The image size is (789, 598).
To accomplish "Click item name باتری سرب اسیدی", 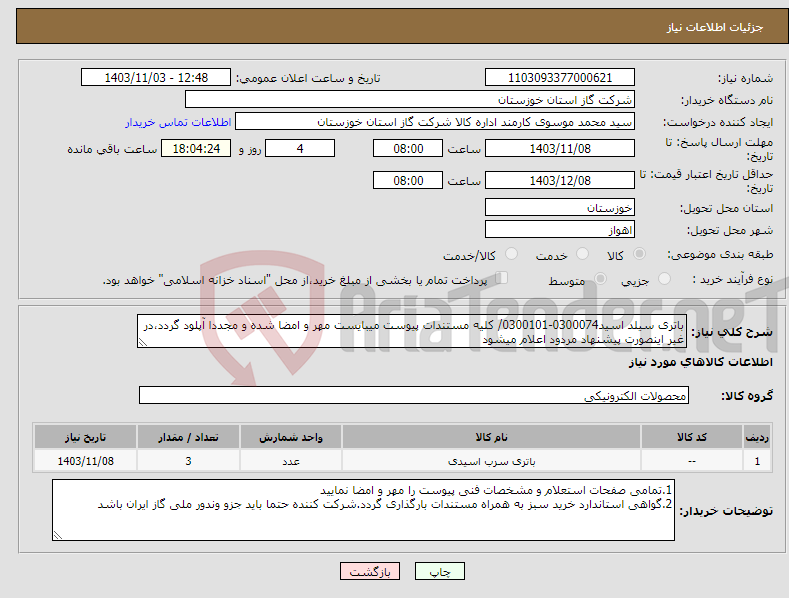I will pyautogui.click(x=491, y=461).
